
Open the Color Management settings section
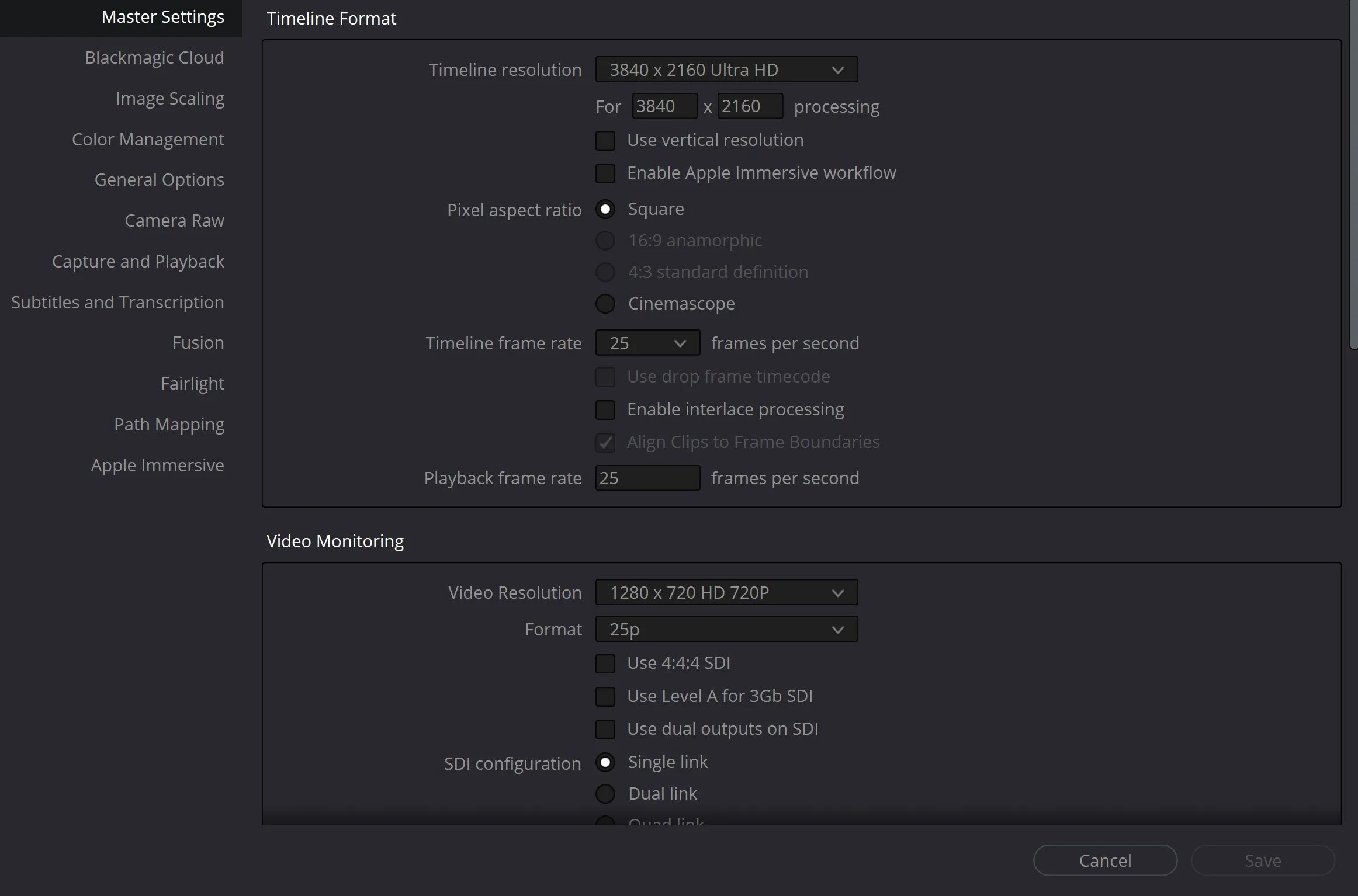pyautogui.click(x=148, y=139)
